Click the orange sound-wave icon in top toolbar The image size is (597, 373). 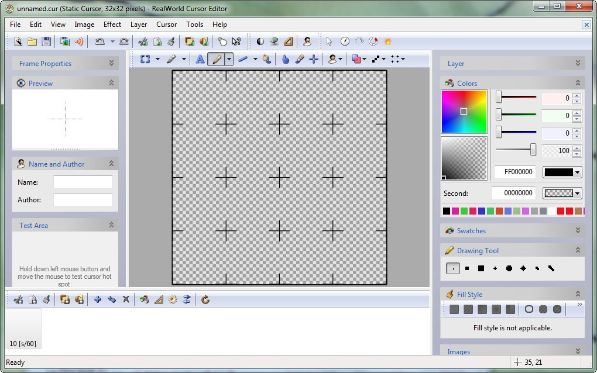click(79, 41)
